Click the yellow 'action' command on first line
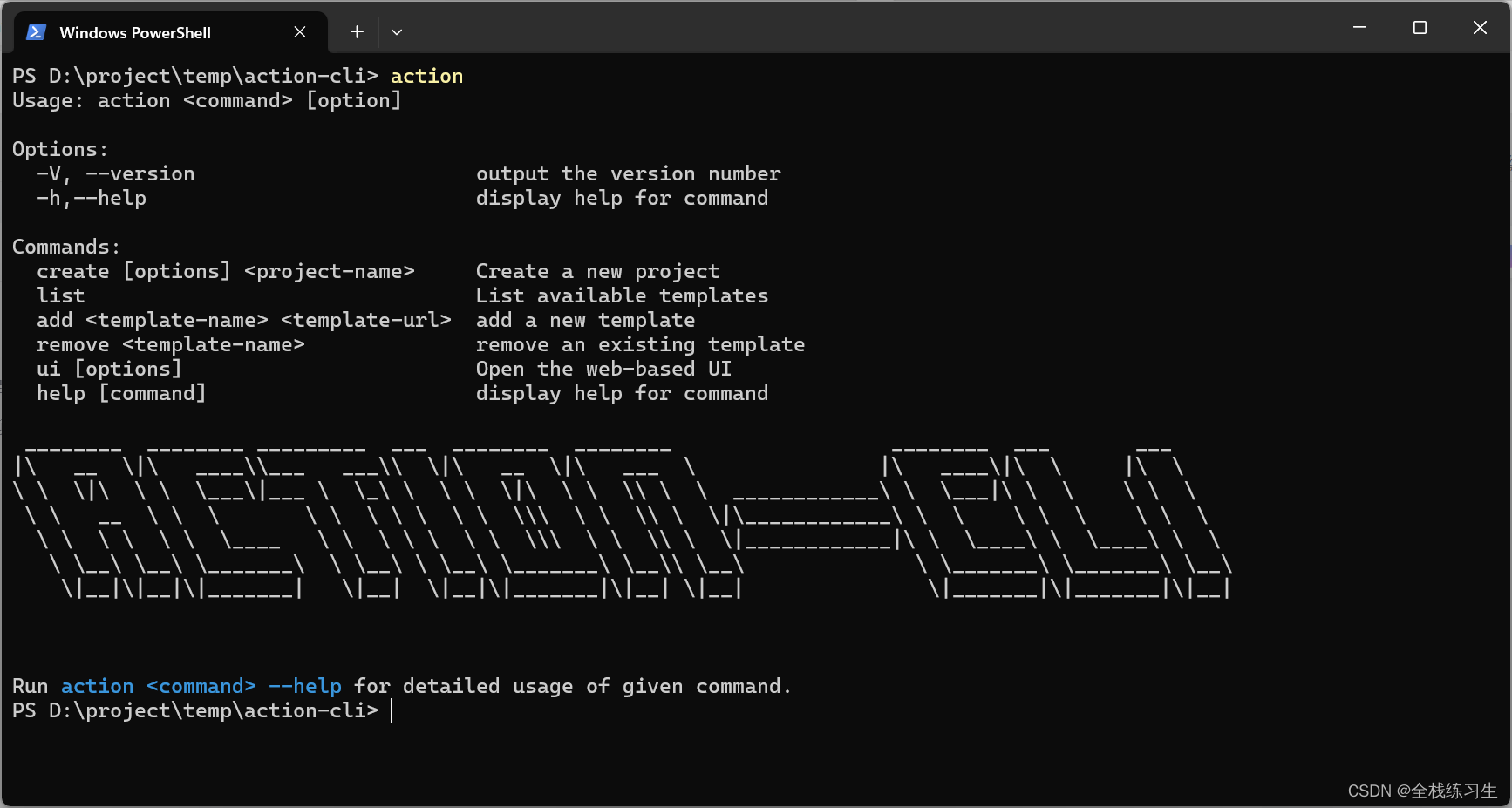Viewport: 1512px width, 808px height. point(426,77)
